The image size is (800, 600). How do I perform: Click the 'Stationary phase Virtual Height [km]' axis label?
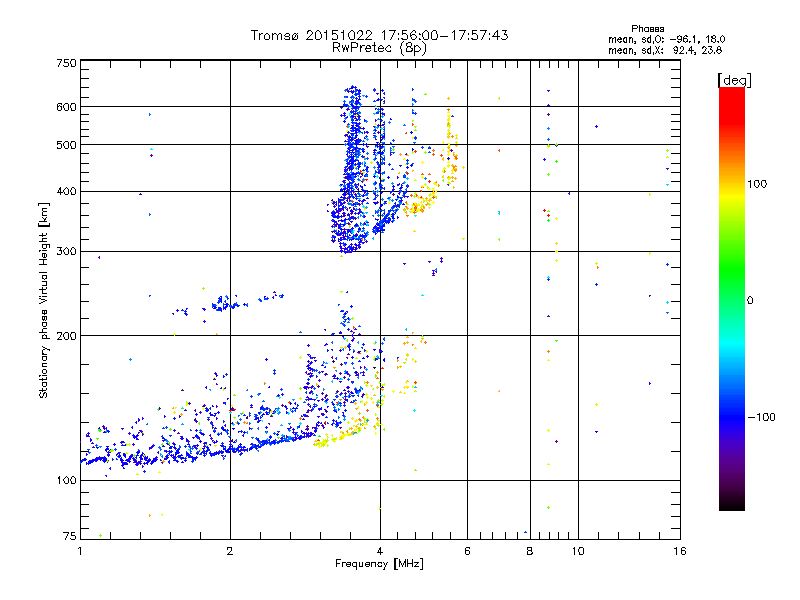tap(43, 300)
